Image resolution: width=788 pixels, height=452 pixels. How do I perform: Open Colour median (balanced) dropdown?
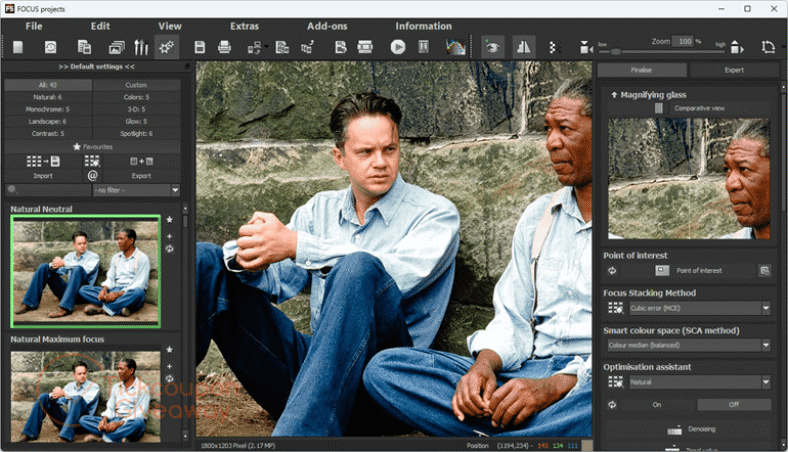point(689,345)
